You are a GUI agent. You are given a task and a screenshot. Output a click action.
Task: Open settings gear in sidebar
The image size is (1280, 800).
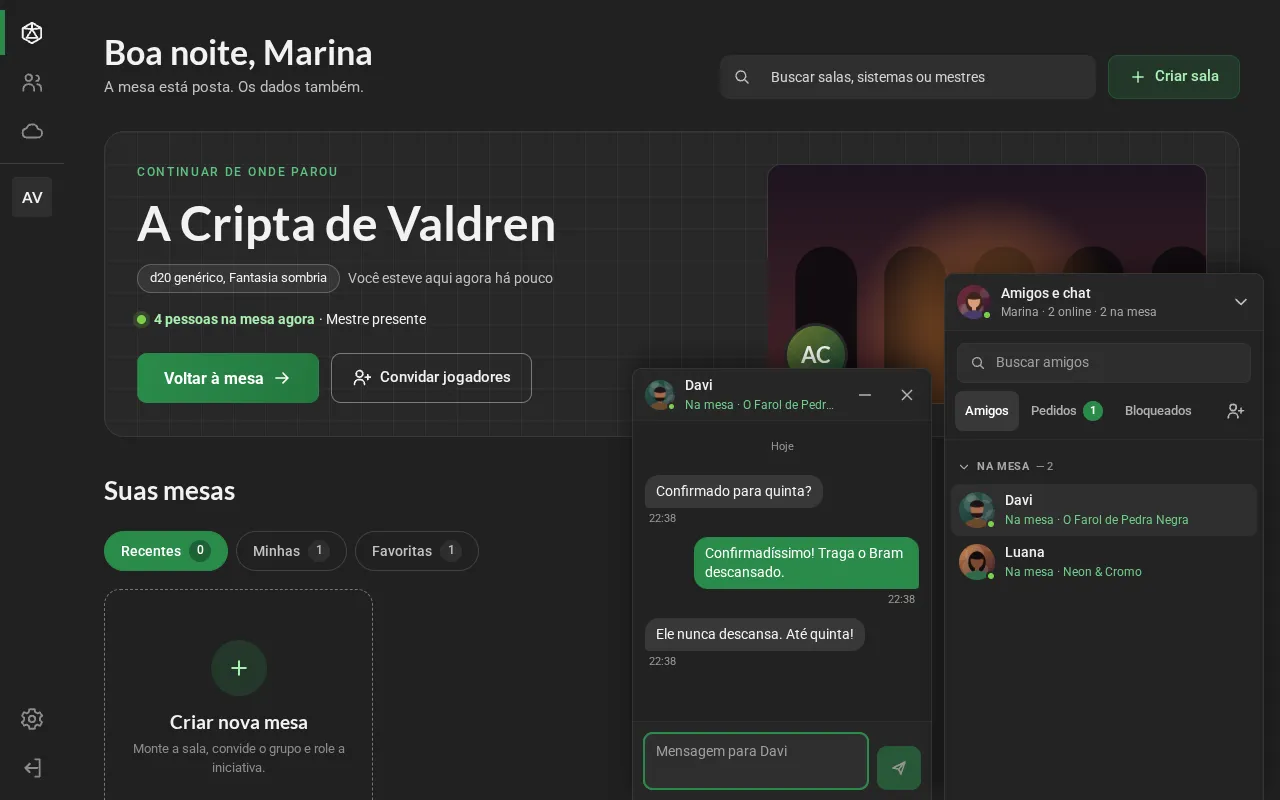point(32,719)
